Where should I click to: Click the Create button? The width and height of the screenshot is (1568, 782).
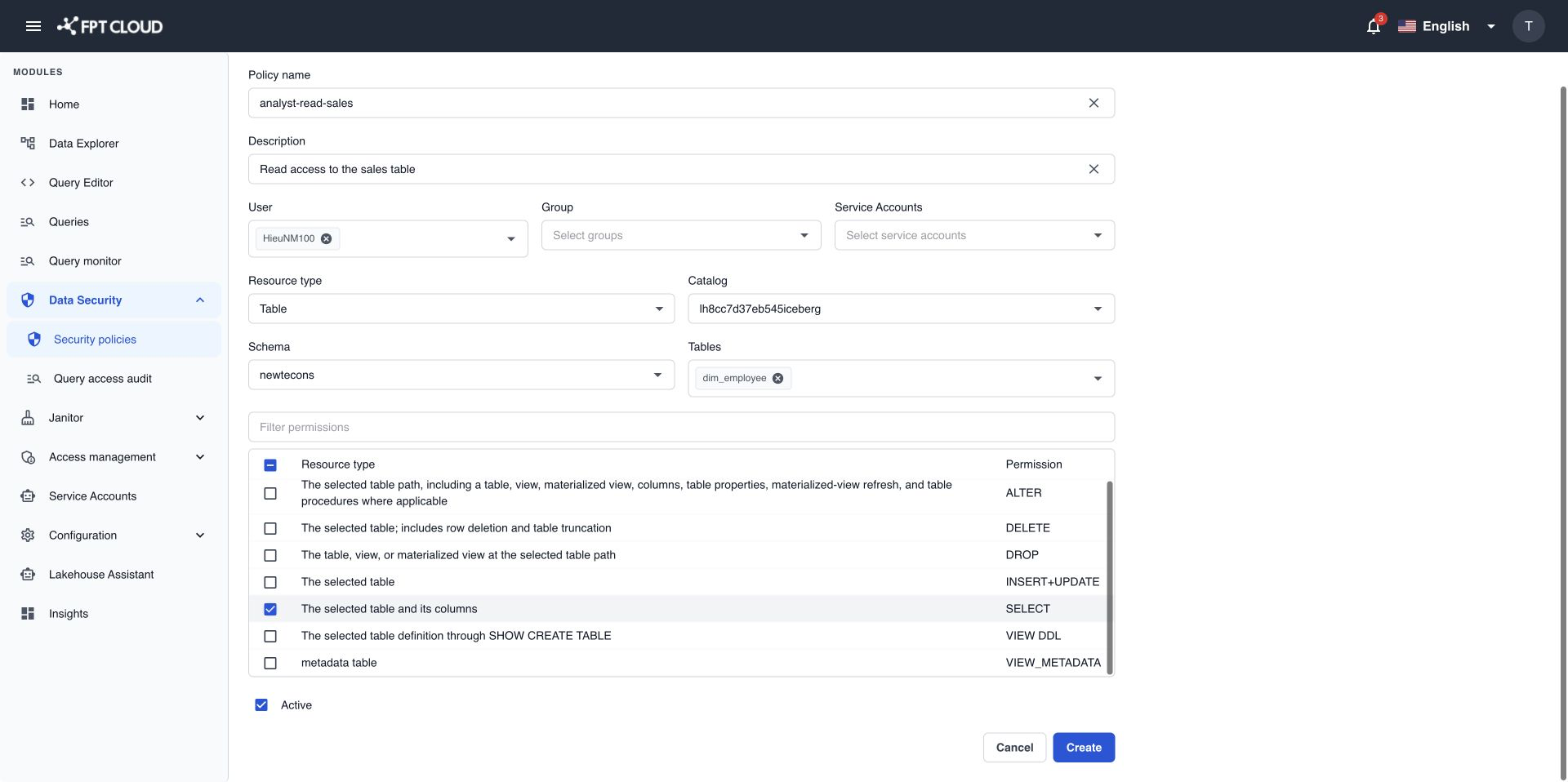1084,748
